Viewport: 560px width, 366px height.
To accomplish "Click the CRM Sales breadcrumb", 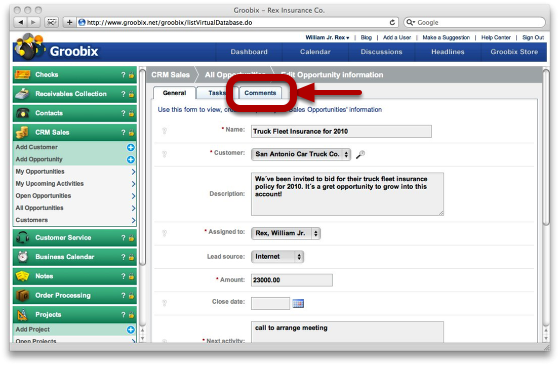I will (x=170, y=75).
